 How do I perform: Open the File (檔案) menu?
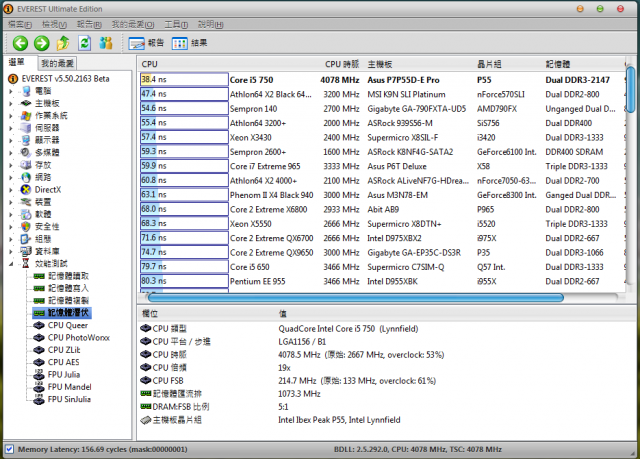(x=20, y=24)
